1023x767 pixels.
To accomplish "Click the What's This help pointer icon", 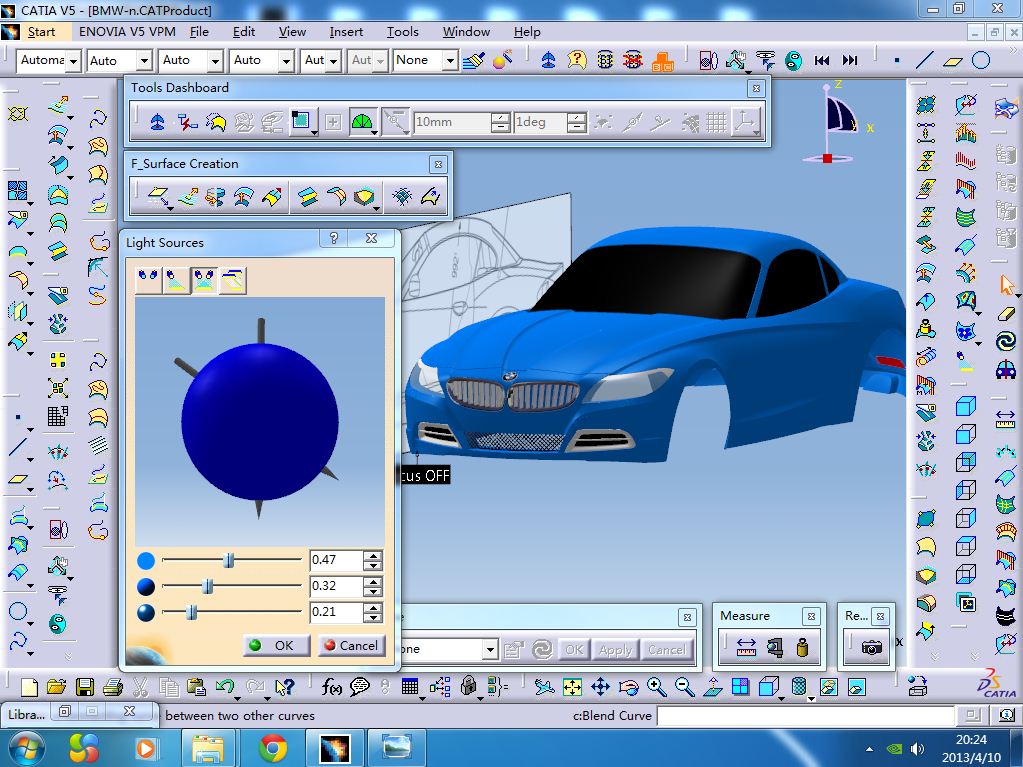I will (x=285, y=687).
